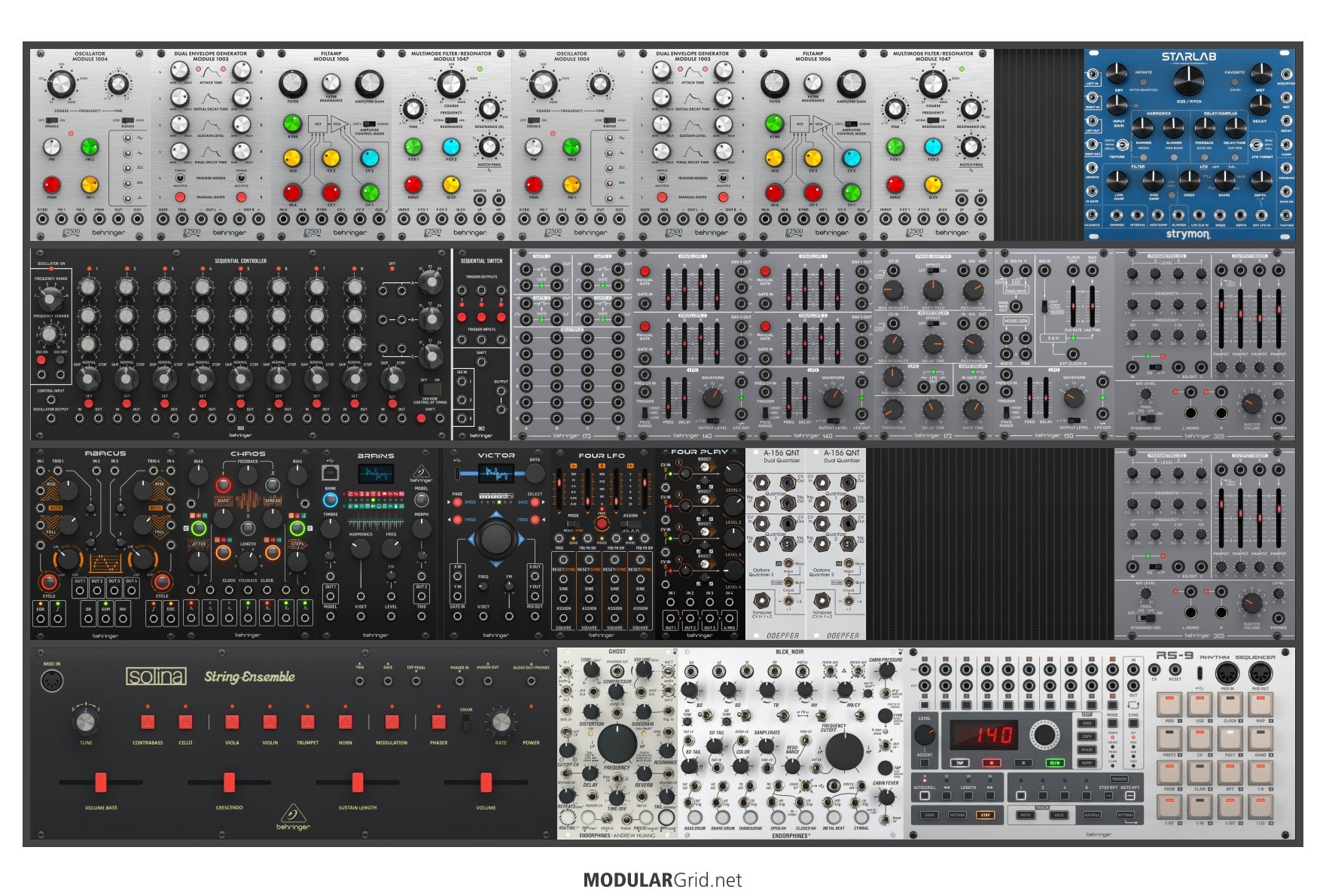Click RS-9 length fast-forward arrows button
This screenshot has height=896, width=1326.
[x=990, y=796]
